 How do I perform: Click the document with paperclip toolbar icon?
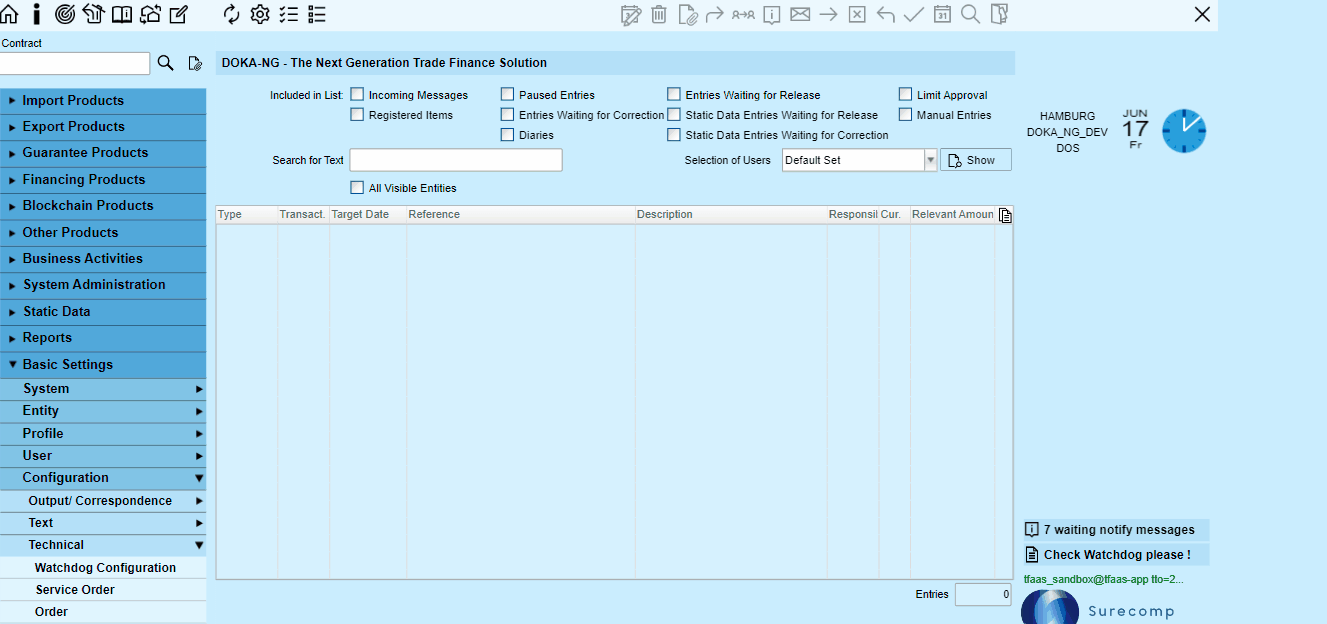coord(687,14)
